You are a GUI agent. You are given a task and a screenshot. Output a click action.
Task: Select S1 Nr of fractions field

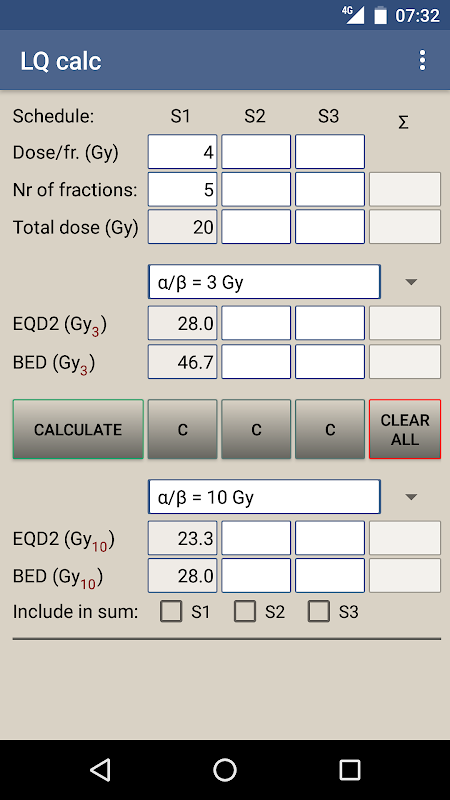183,189
